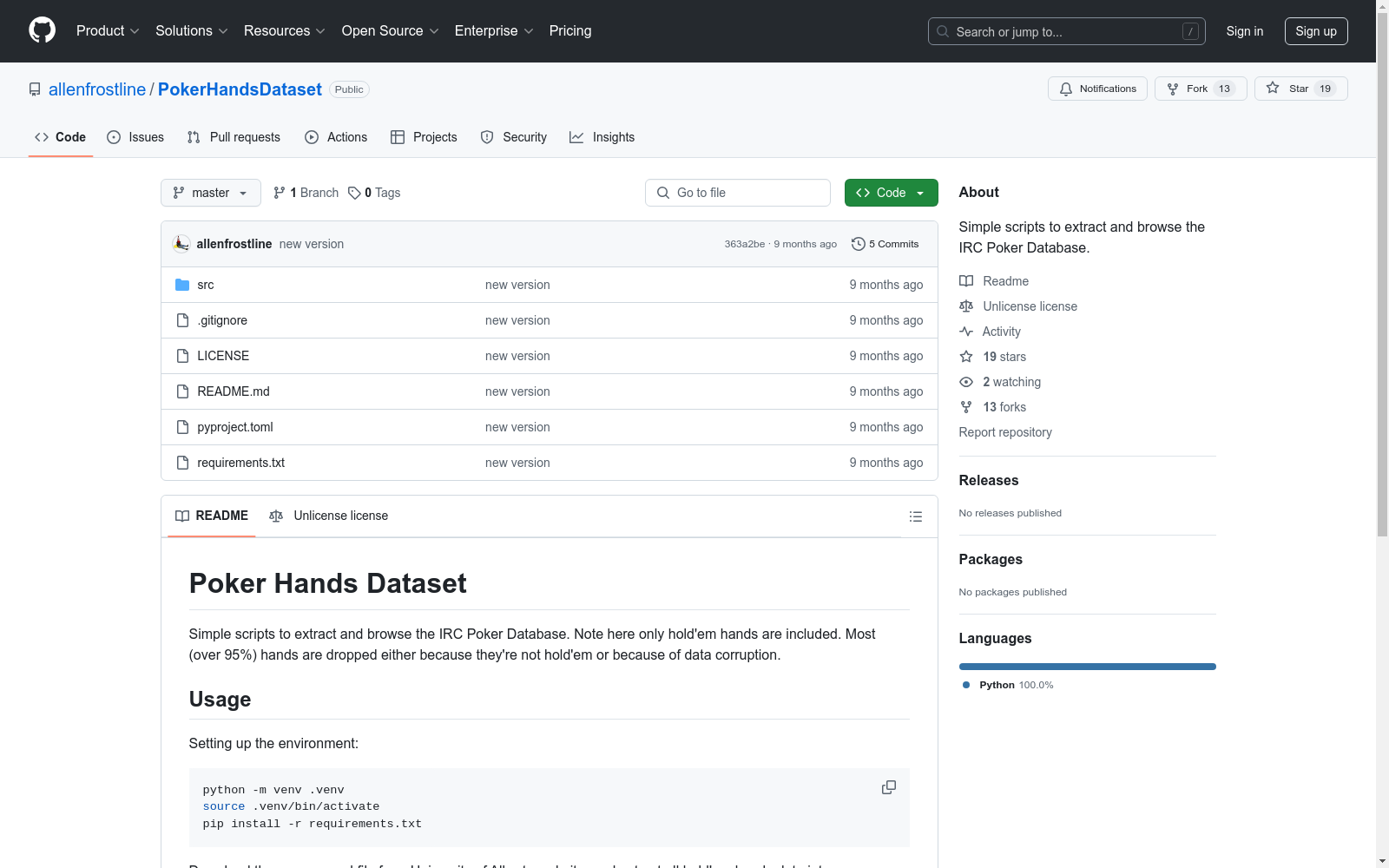The image size is (1389, 868).
Task: Open the requirements.txt file
Action: pos(241,463)
